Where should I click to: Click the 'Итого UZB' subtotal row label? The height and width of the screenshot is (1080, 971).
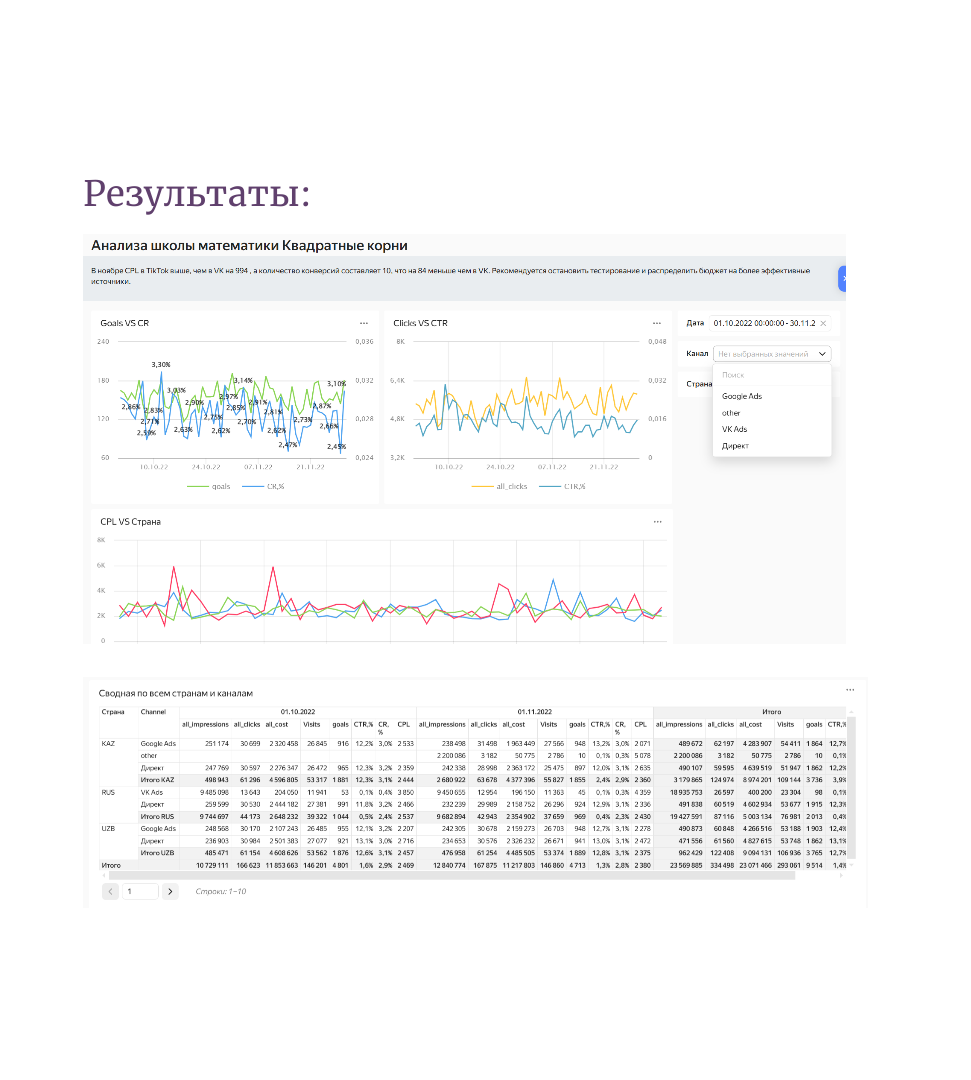pos(157,853)
